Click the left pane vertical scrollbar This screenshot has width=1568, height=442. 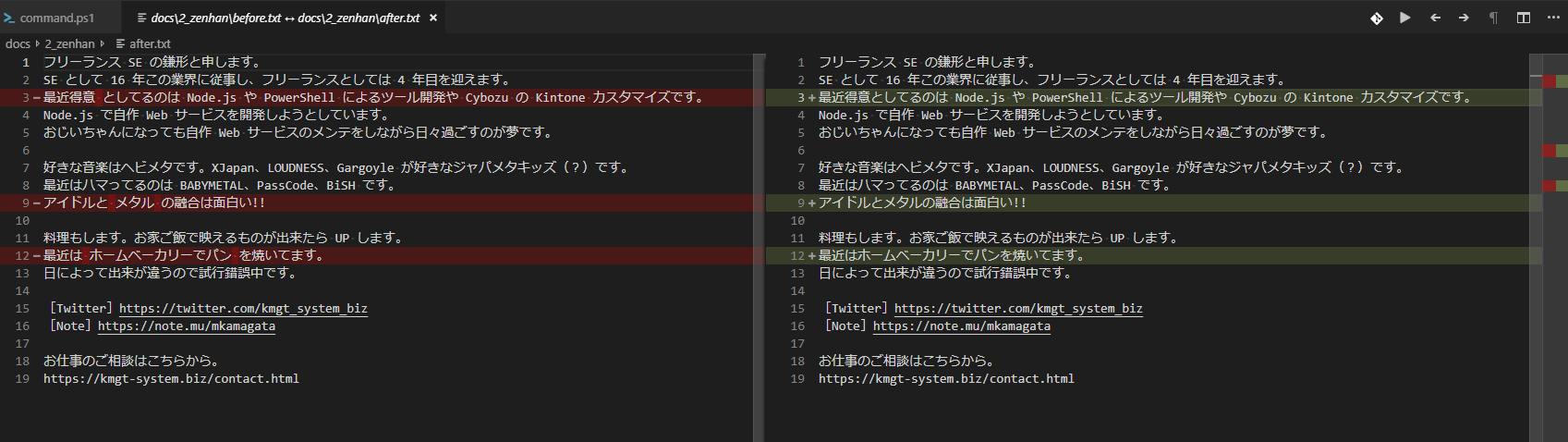click(x=760, y=247)
